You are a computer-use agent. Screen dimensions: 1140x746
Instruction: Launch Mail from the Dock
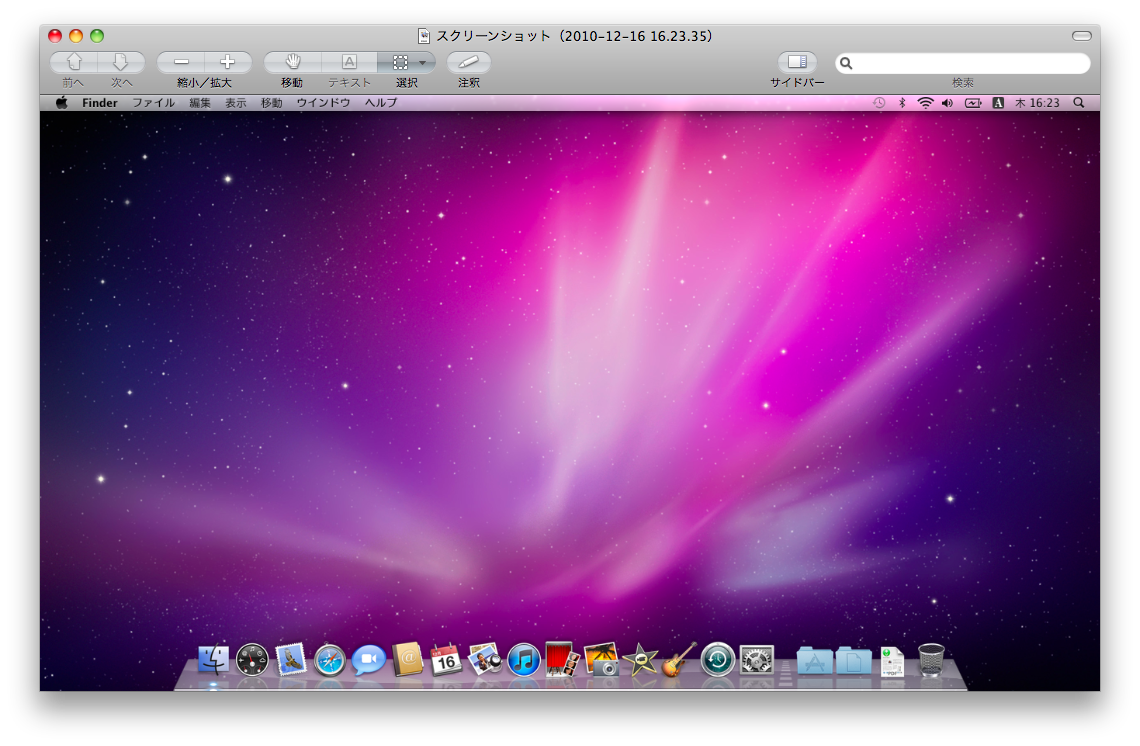[x=291, y=660]
